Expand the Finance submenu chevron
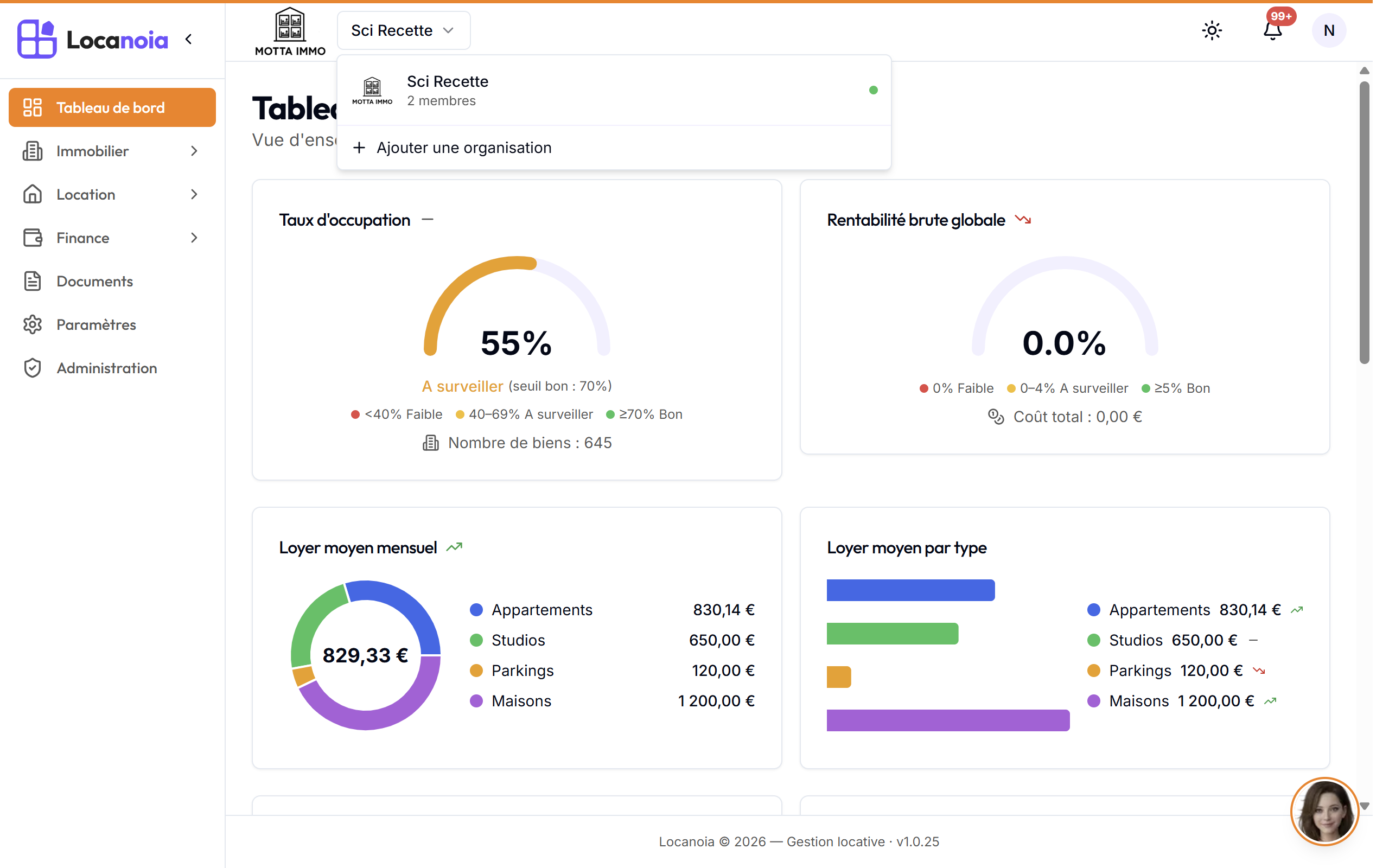This screenshot has height=868, width=1389. click(x=194, y=238)
